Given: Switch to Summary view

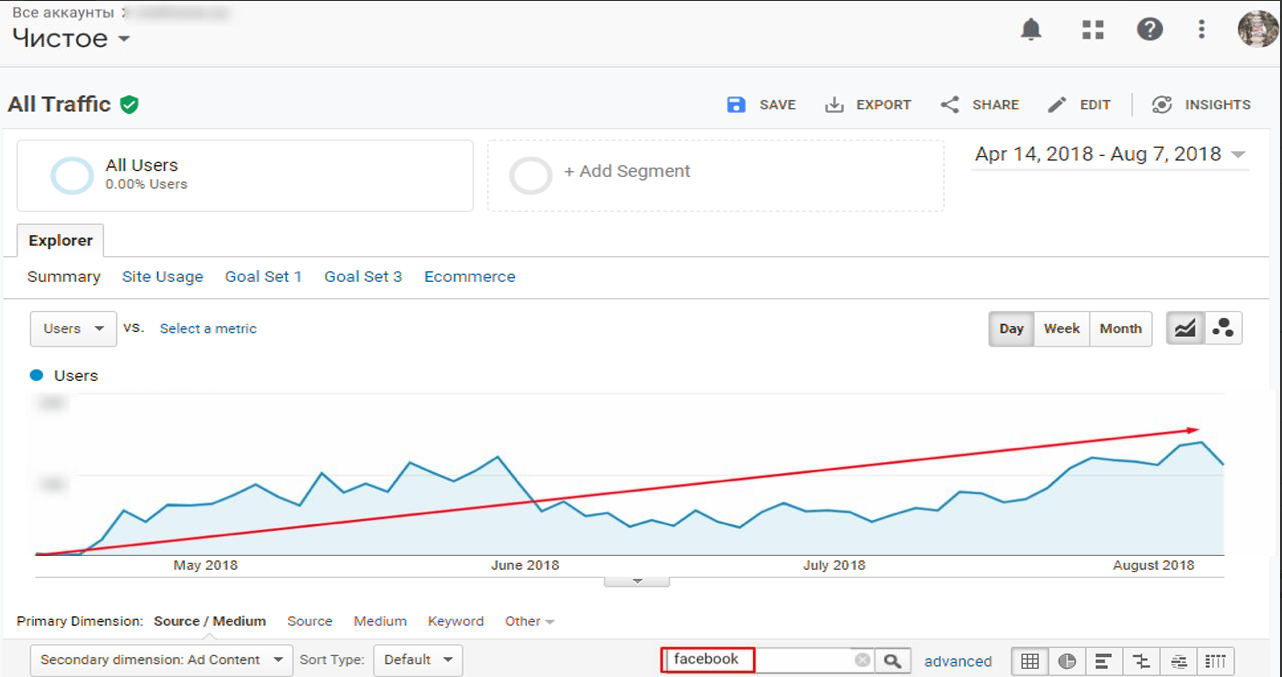Looking at the screenshot, I should coord(64,277).
